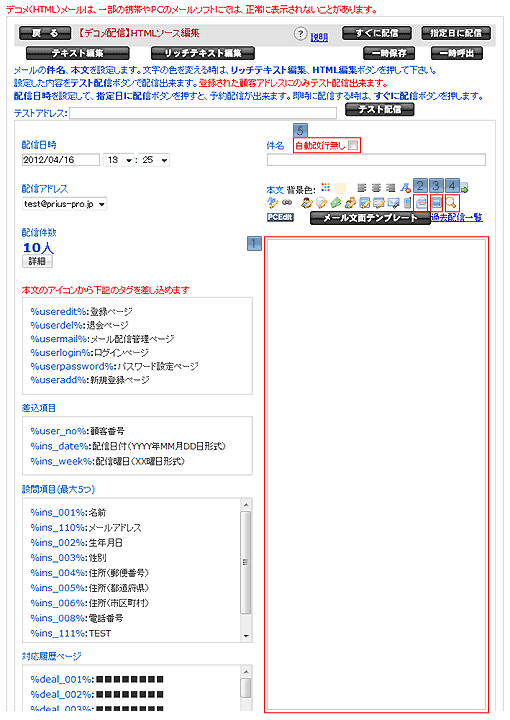
Task: Select the beige background color swatch
Action: coord(340,188)
